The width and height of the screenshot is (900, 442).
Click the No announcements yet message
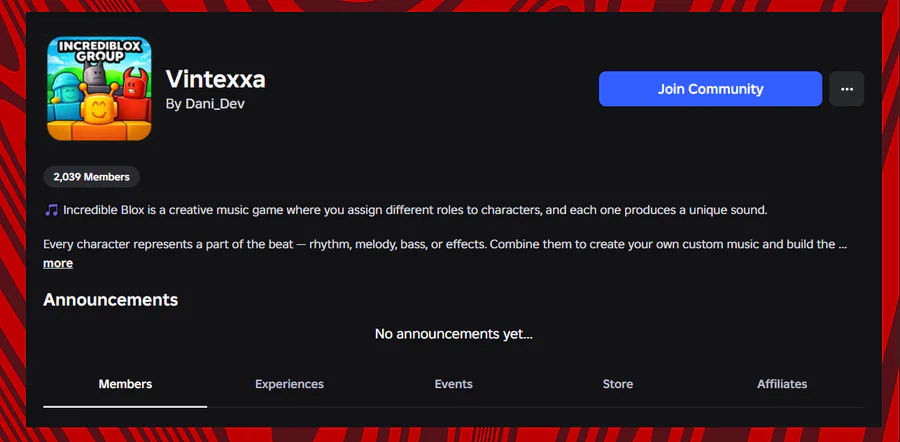(453, 334)
